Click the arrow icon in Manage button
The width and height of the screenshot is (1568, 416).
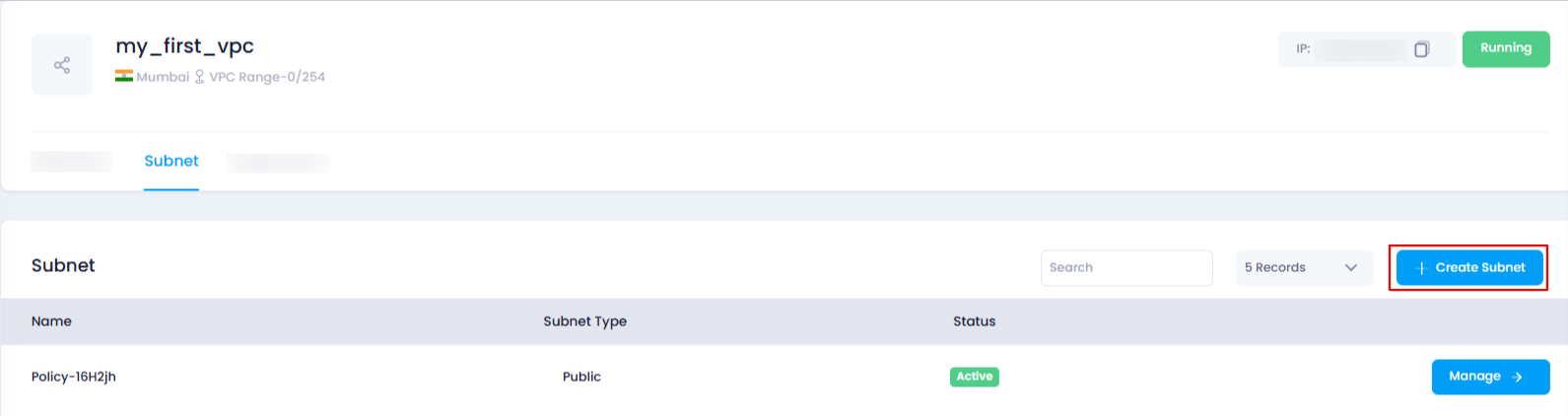pyautogui.click(x=1518, y=377)
